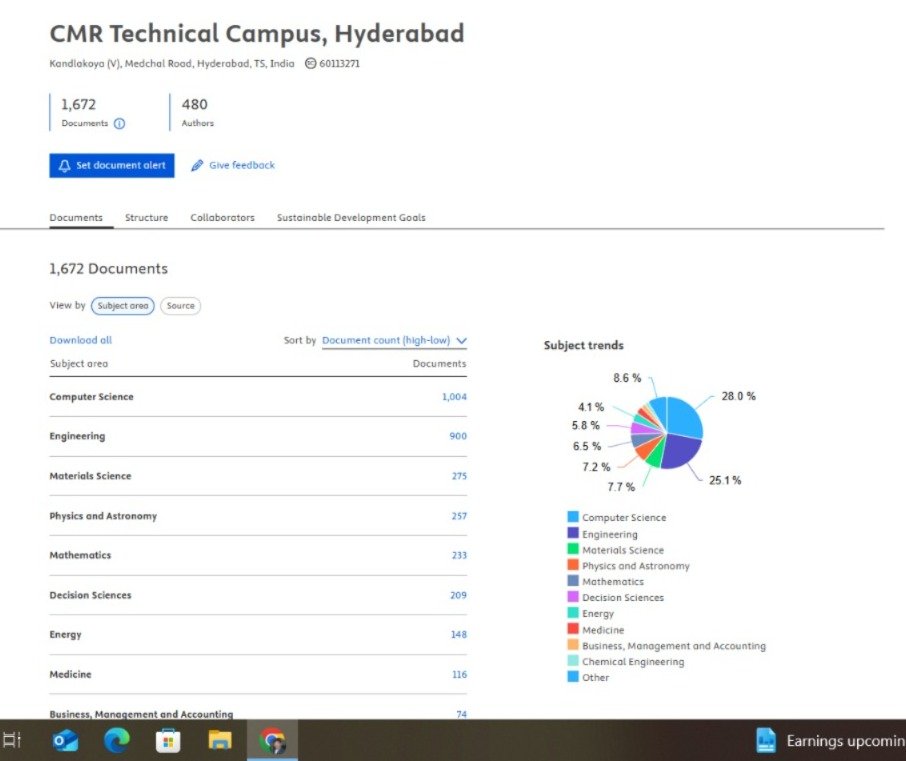Click Download all link
Screen dimensions: 906x761
[80, 340]
